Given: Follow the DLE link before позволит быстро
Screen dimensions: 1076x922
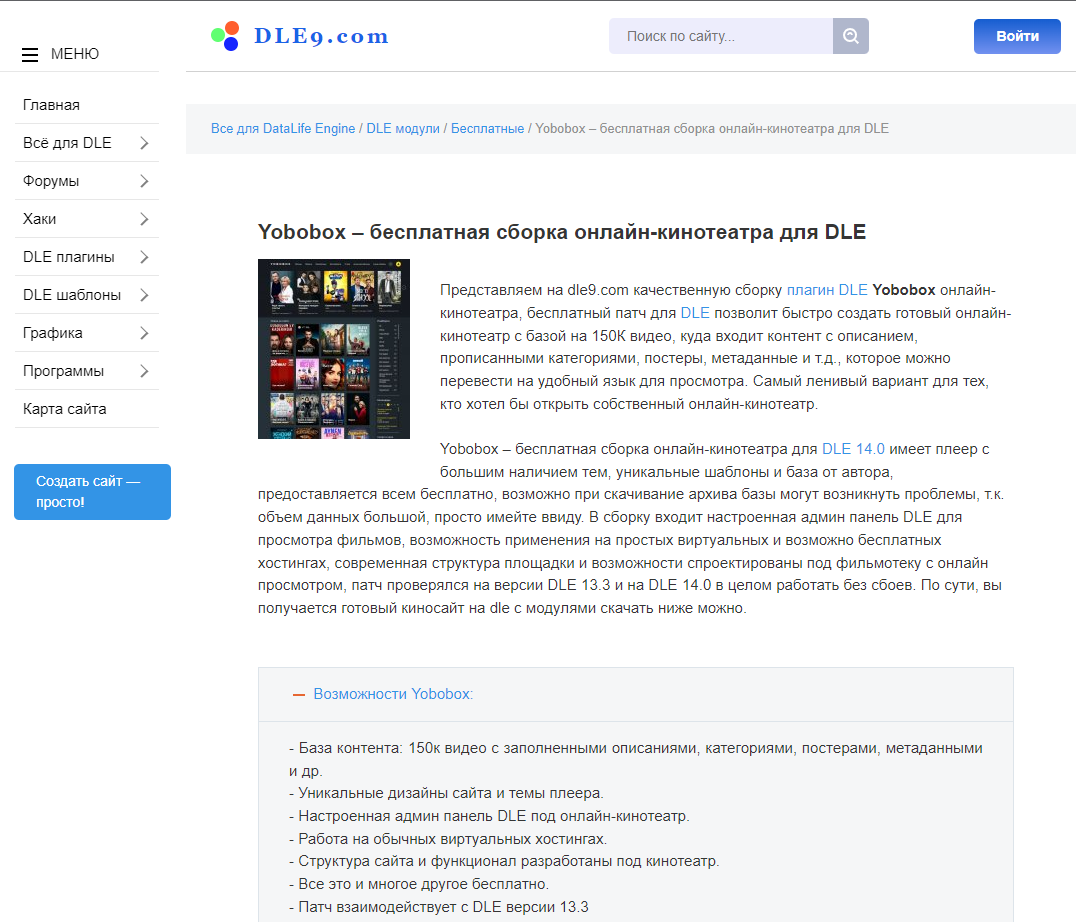Looking at the screenshot, I should pyautogui.click(x=694, y=313).
